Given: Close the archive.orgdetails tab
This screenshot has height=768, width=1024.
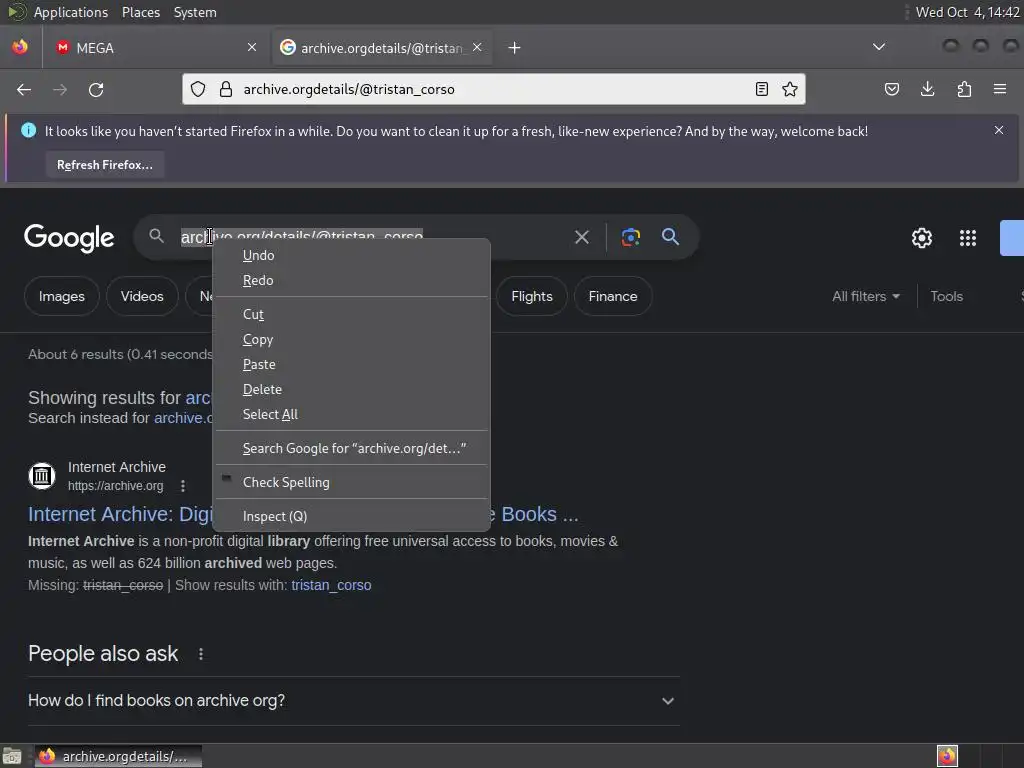Looking at the screenshot, I should 477,47.
